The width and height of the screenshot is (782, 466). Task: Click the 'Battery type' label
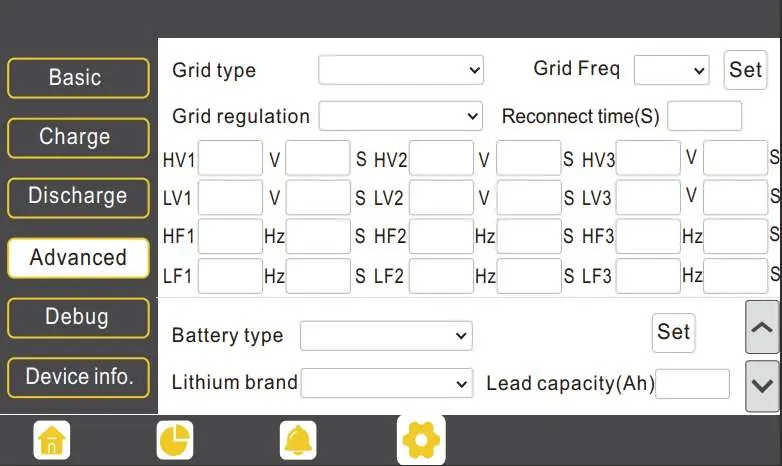click(x=227, y=336)
